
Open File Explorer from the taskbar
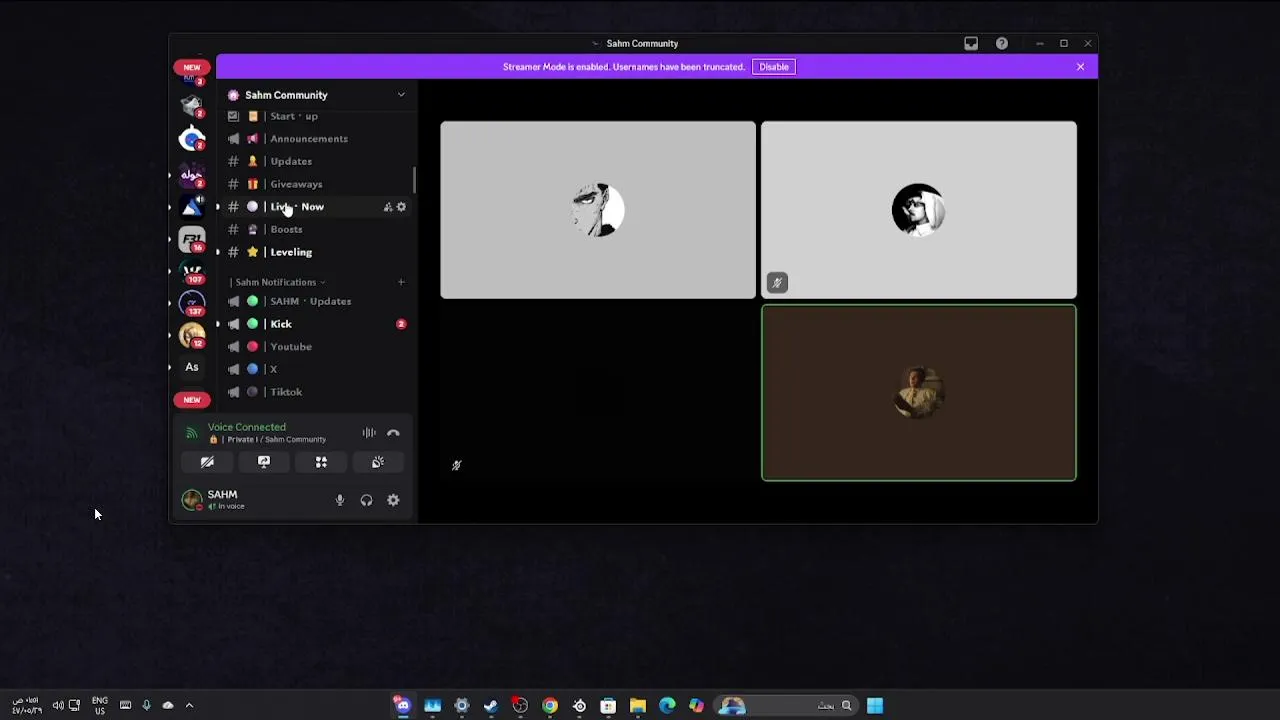(638, 706)
